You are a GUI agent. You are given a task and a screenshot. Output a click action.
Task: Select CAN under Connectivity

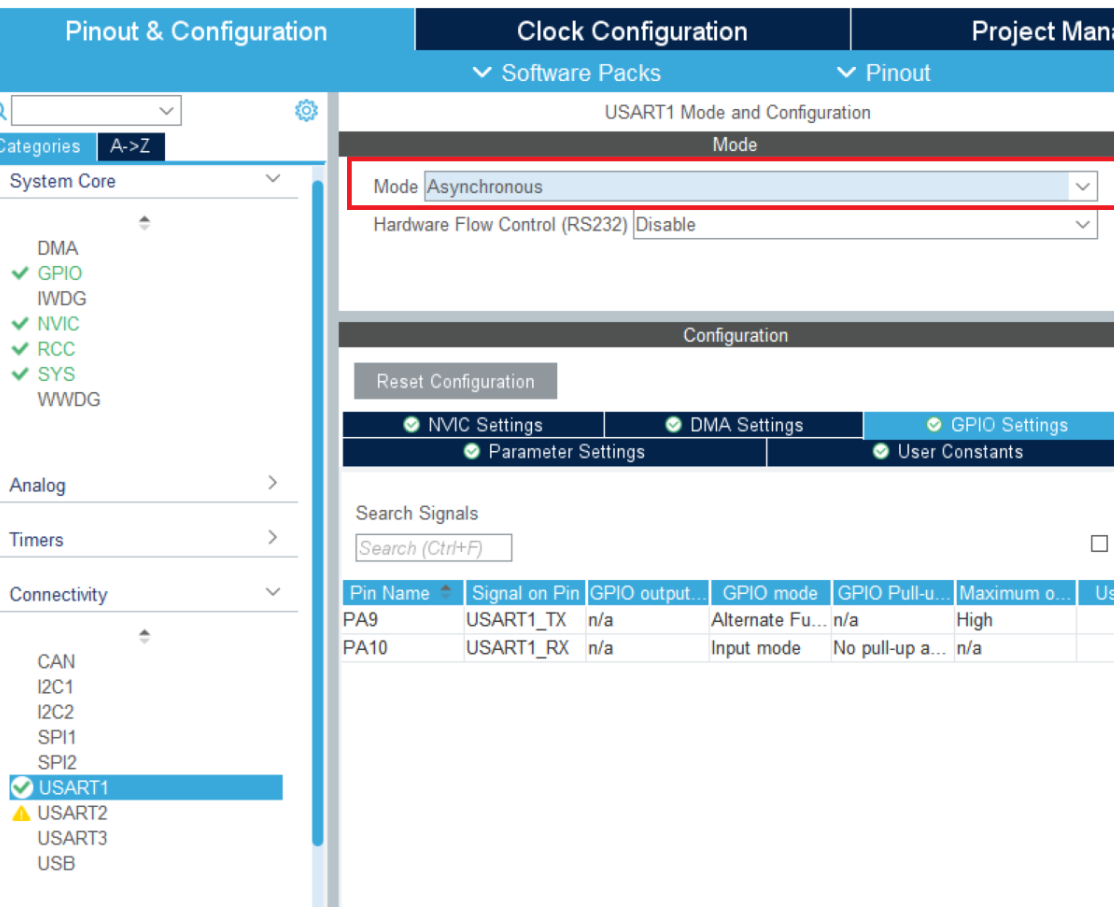pyautogui.click(x=56, y=662)
